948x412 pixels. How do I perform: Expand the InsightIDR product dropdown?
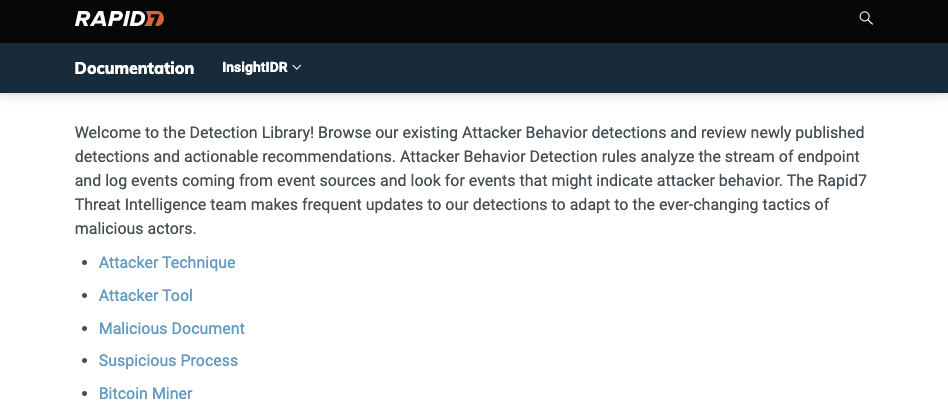(x=261, y=68)
